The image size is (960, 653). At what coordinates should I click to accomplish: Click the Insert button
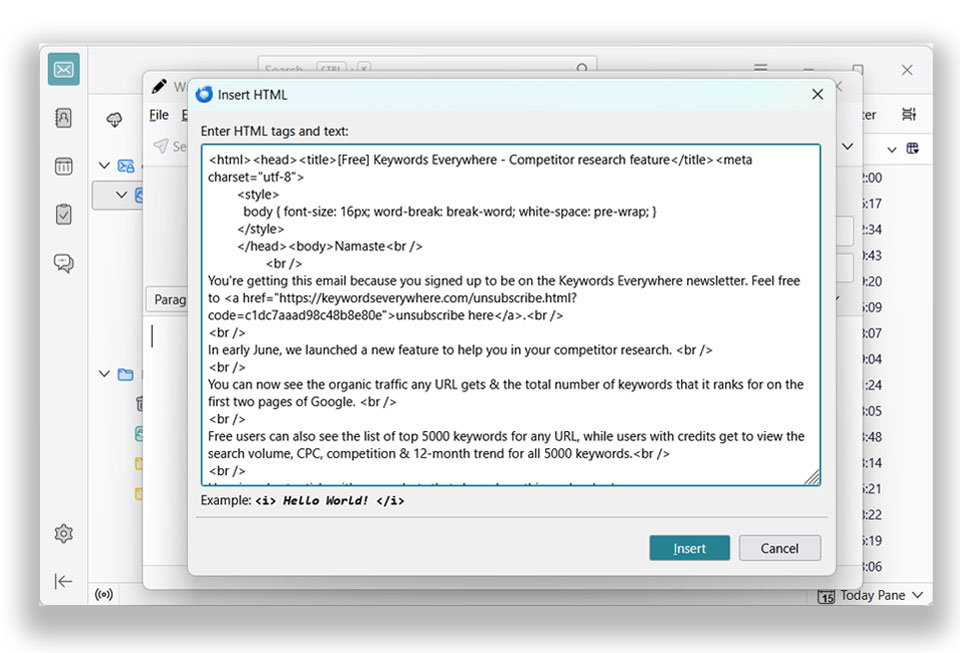coord(689,548)
